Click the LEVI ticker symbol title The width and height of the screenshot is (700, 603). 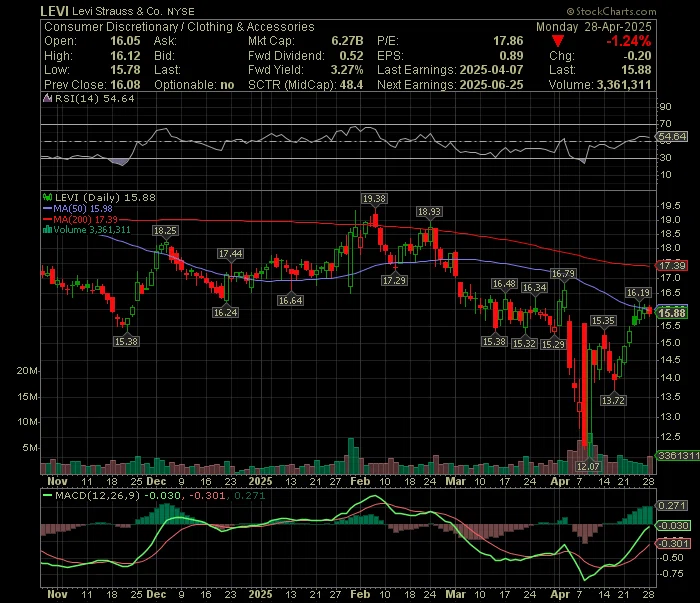55,11
